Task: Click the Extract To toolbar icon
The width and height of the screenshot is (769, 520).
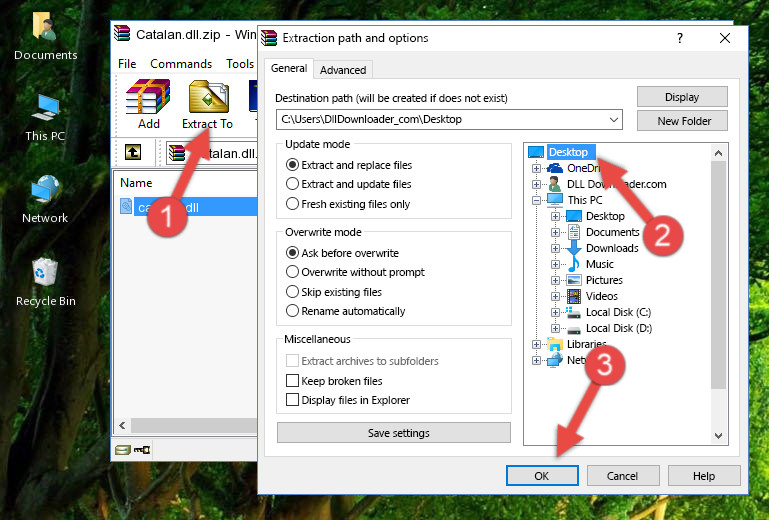Action: coord(208,97)
